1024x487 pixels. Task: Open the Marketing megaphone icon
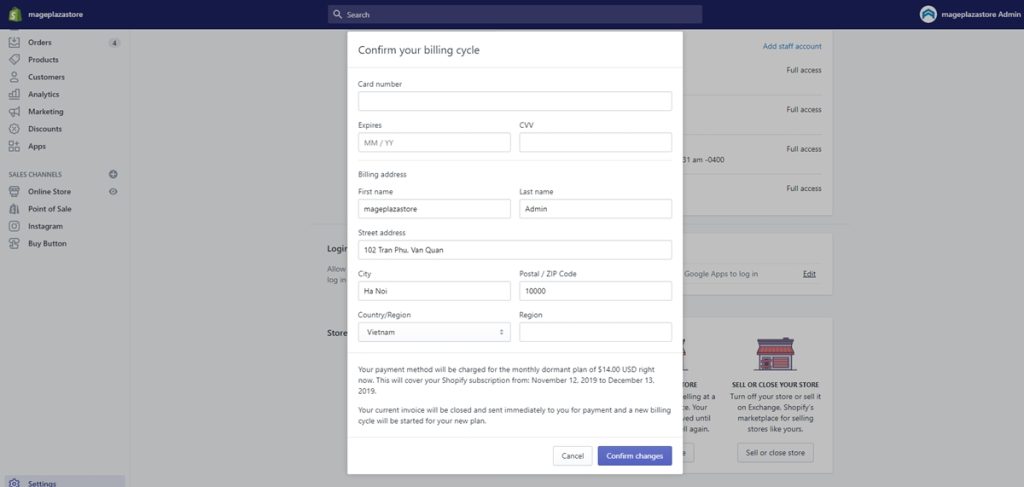[14, 112]
